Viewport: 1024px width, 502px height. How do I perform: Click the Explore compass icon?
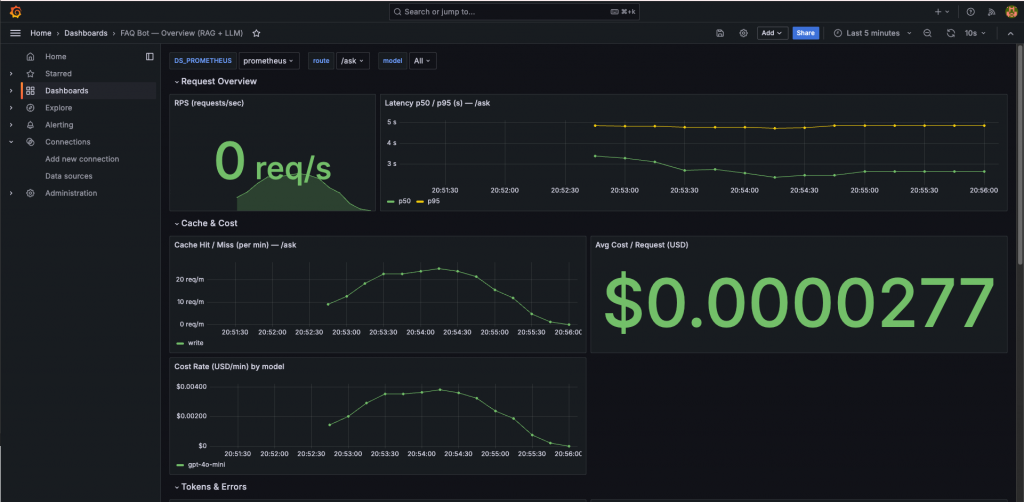coord(30,108)
